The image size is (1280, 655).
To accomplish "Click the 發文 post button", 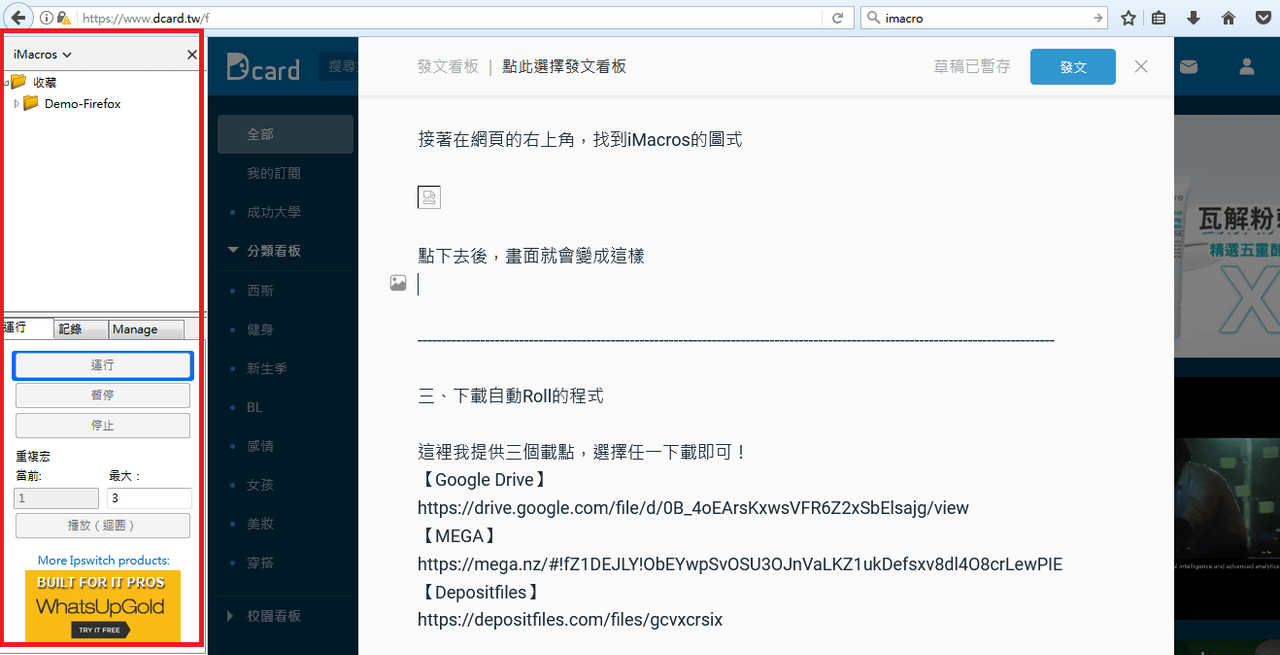I will tap(1073, 67).
